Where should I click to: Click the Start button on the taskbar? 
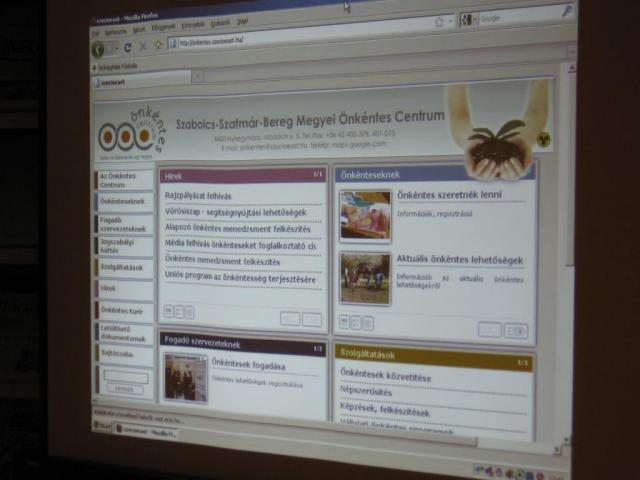pyautogui.click(x=102, y=426)
